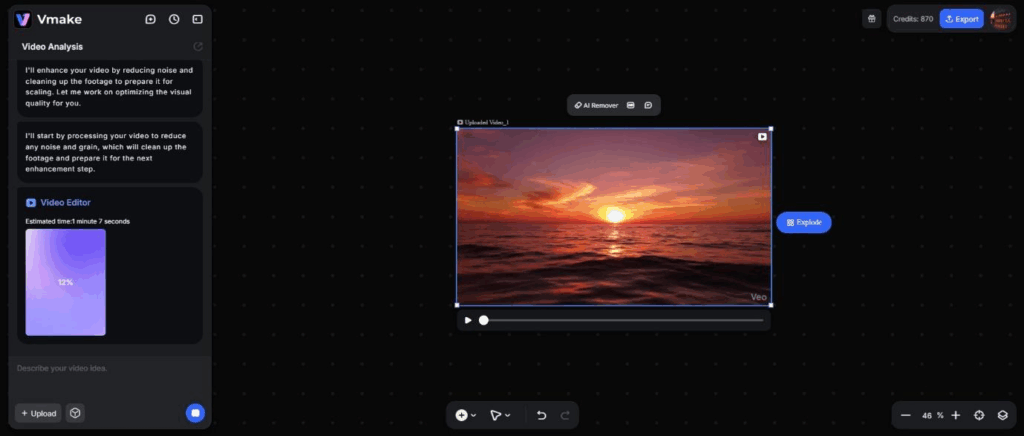Select the sunset video on canvas
This screenshot has width=1024, height=436.
click(614, 217)
